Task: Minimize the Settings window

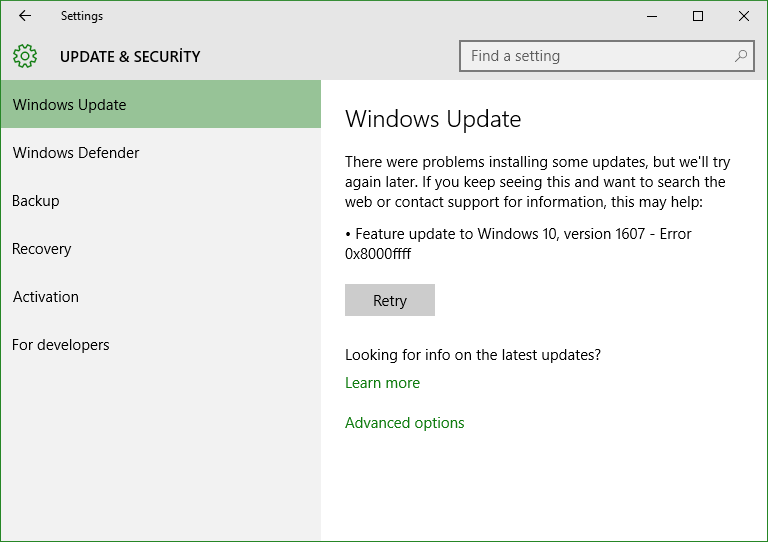Action: 652,16
